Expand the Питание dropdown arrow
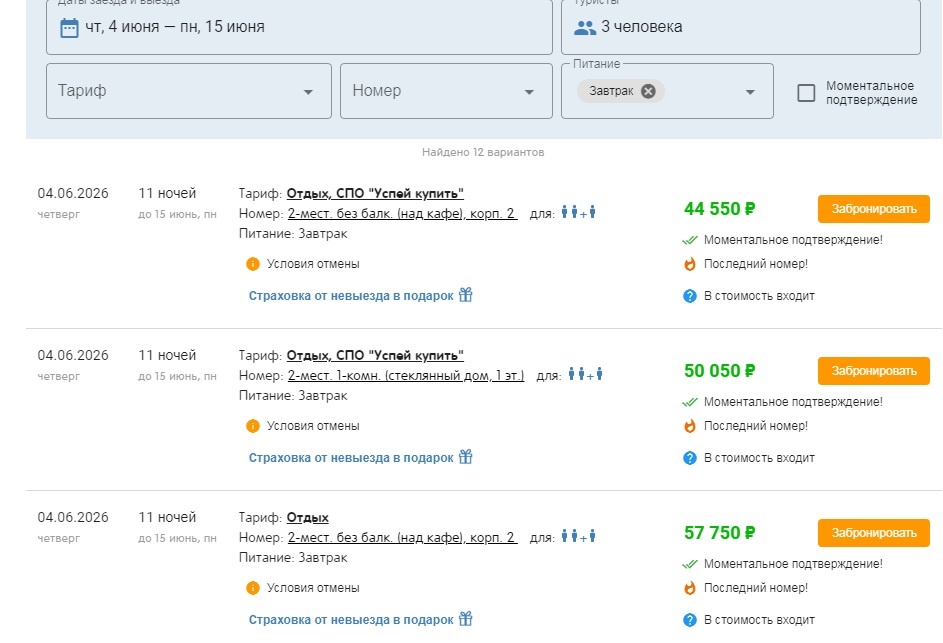Screen dimensions: 943x643 tap(750, 92)
